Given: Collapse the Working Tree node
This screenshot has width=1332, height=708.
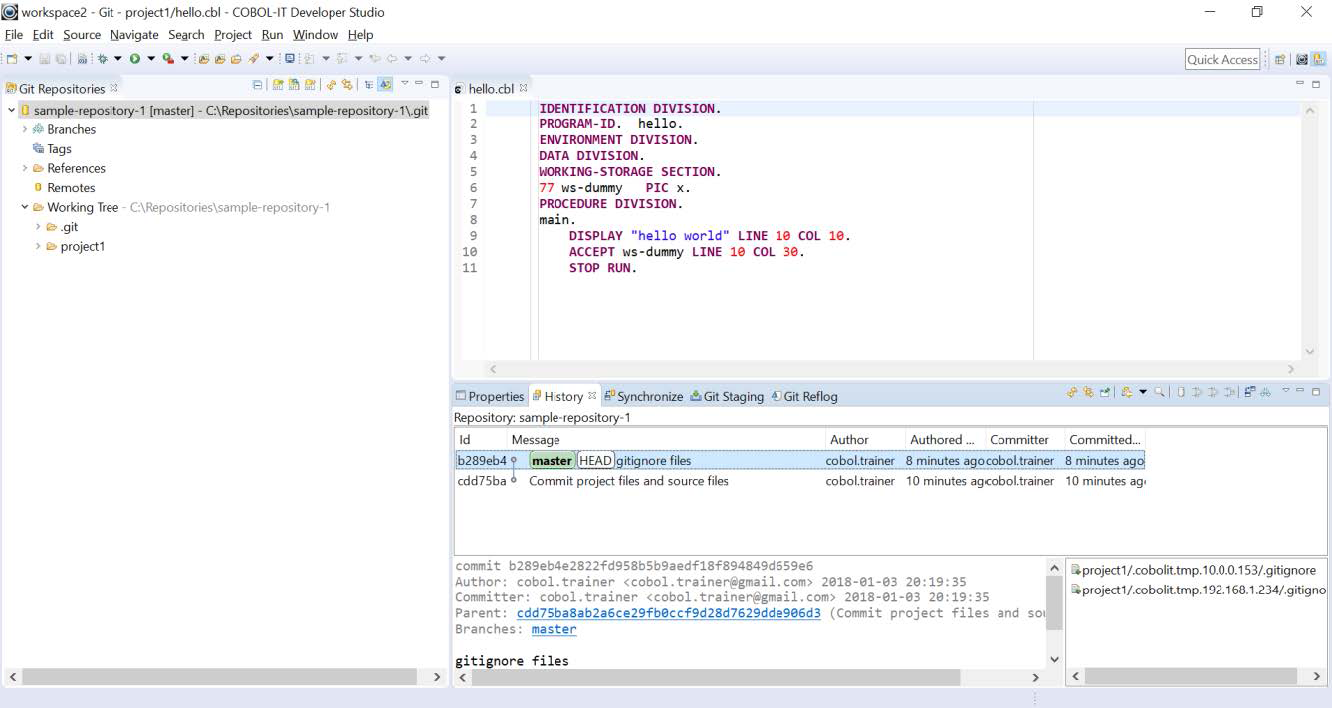Looking at the screenshot, I should pos(25,207).
